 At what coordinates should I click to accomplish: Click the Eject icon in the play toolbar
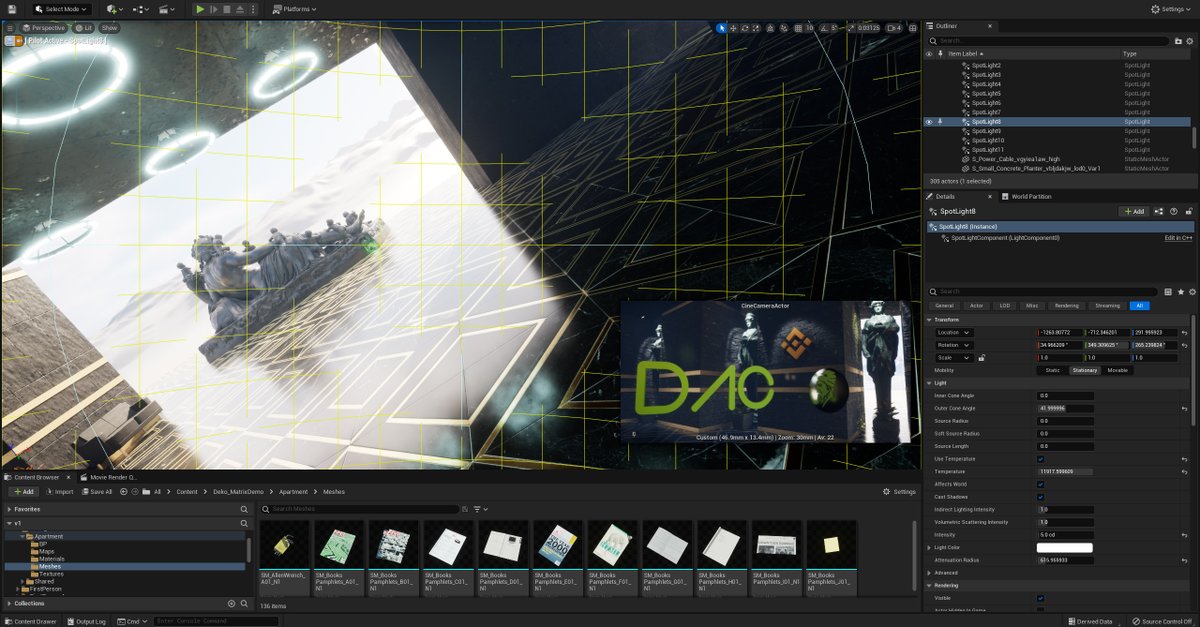240,9
